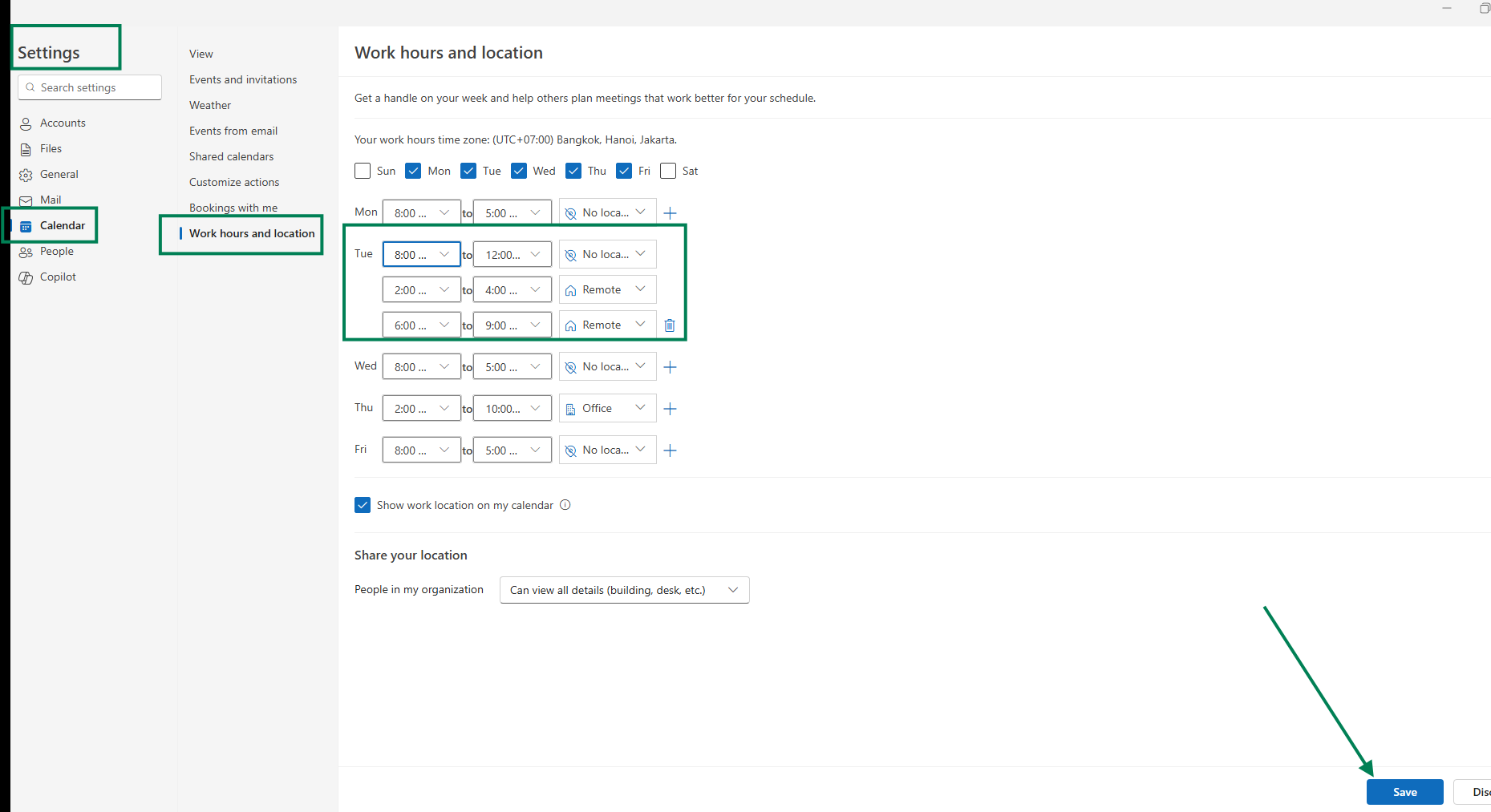The height and width of the screenshot is (812, 1491).
Task: Open Wednesday end time dropdown
Action: click(513, 367)
